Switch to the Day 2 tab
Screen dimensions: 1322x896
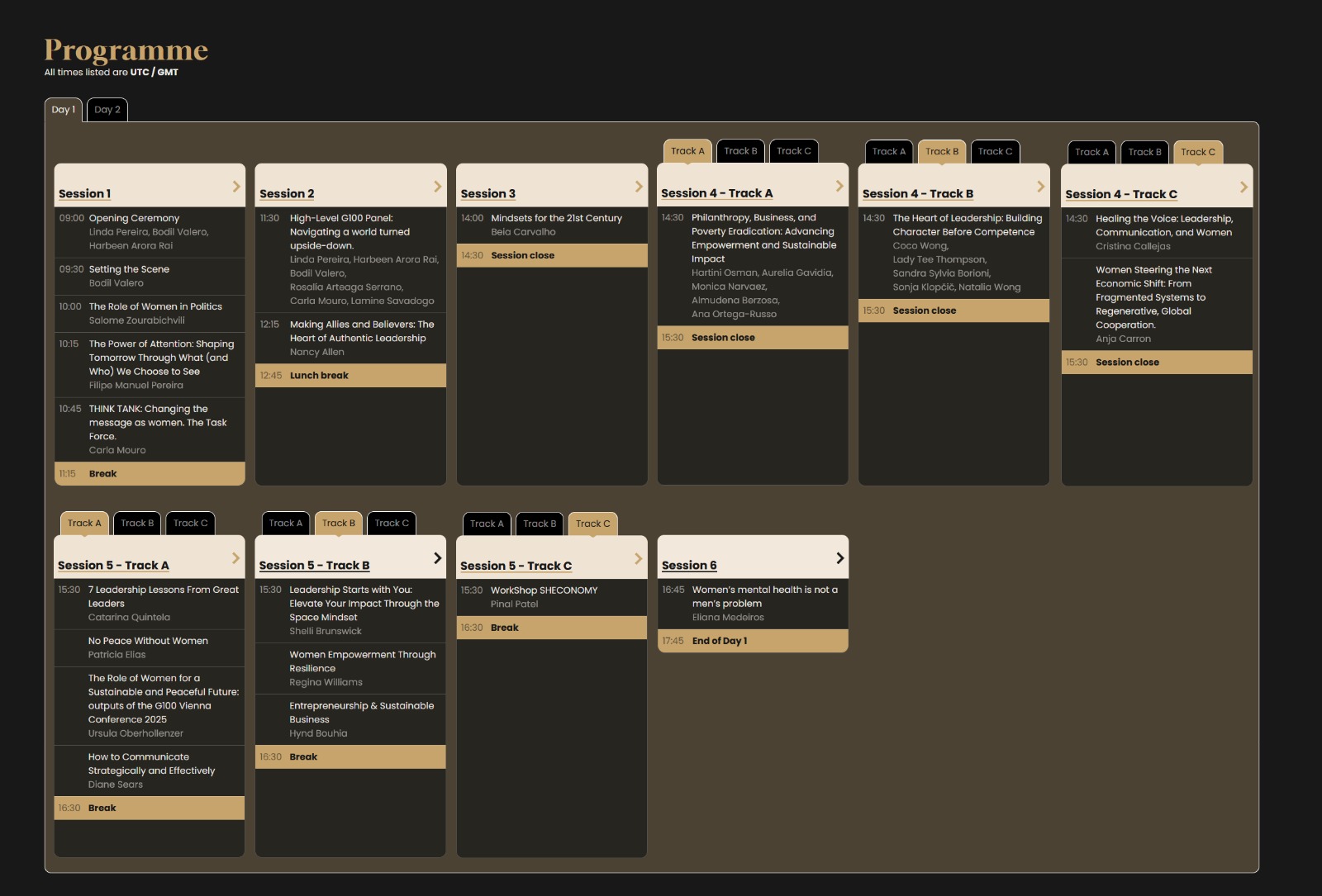(x=107, y=110)
